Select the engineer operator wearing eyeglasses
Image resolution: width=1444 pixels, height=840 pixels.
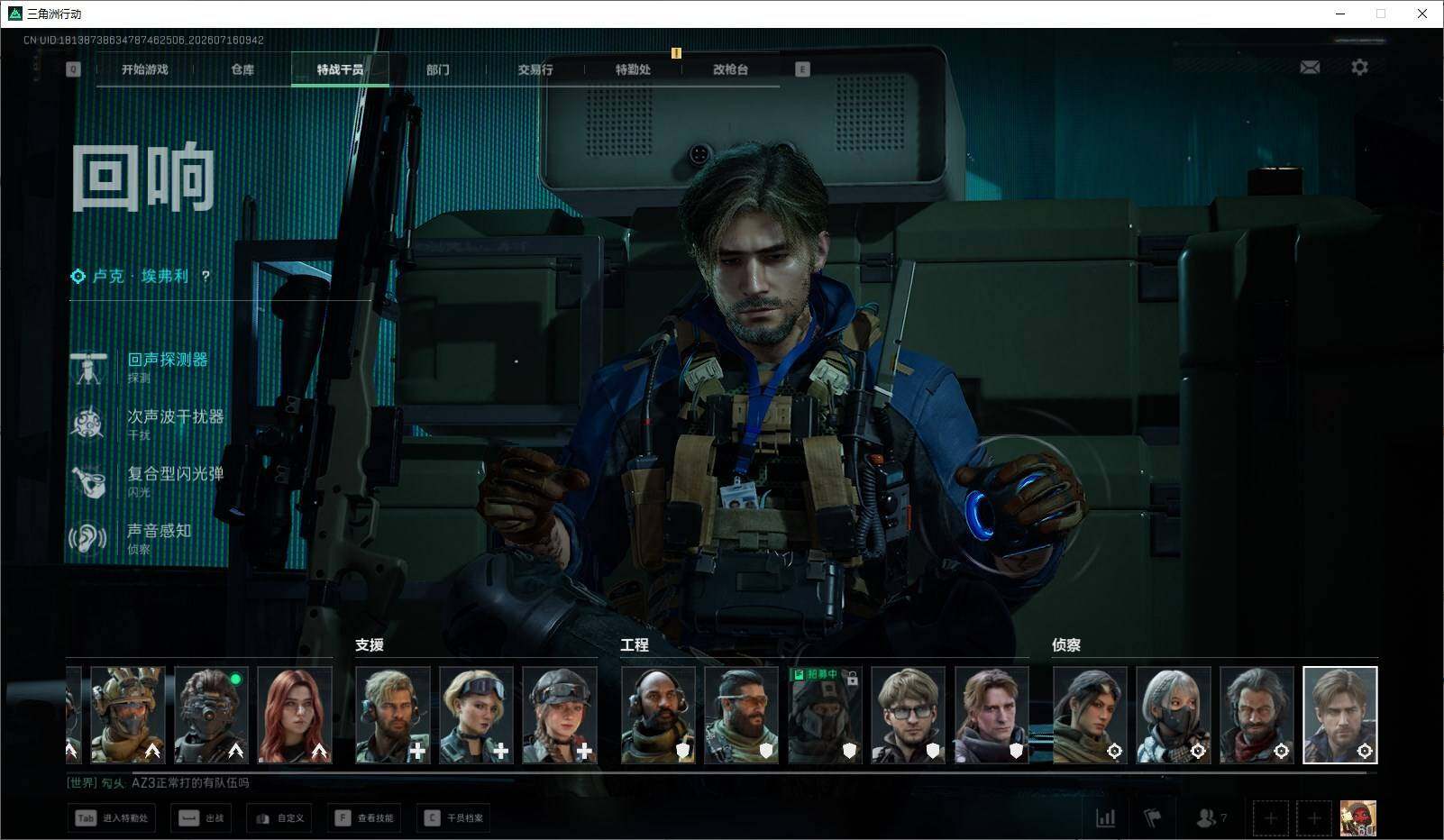tap(909, 715)
